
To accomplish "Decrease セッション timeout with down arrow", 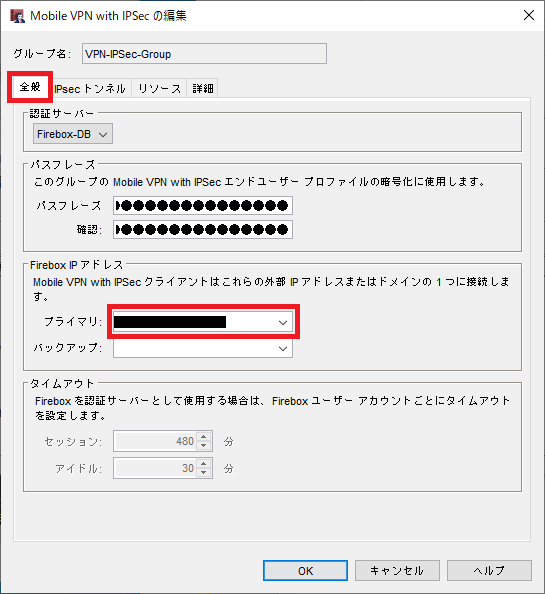I will (x=204, y=446).
